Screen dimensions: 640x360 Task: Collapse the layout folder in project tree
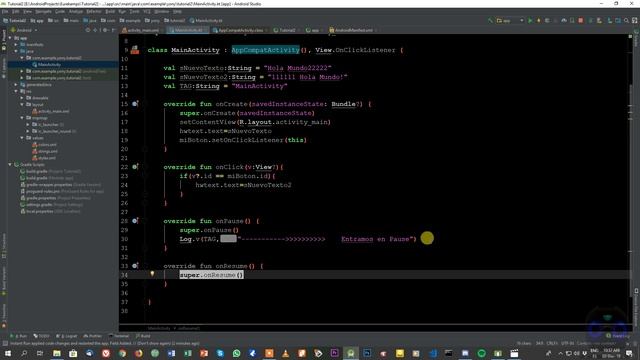[x=22, y=104]
